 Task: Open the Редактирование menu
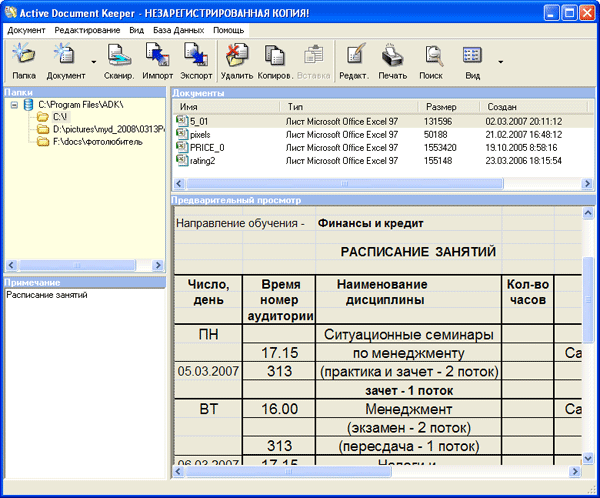click(88, 30)
